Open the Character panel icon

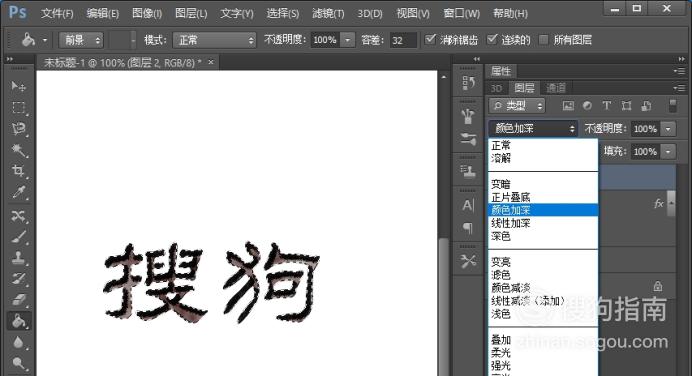[468, 205]
